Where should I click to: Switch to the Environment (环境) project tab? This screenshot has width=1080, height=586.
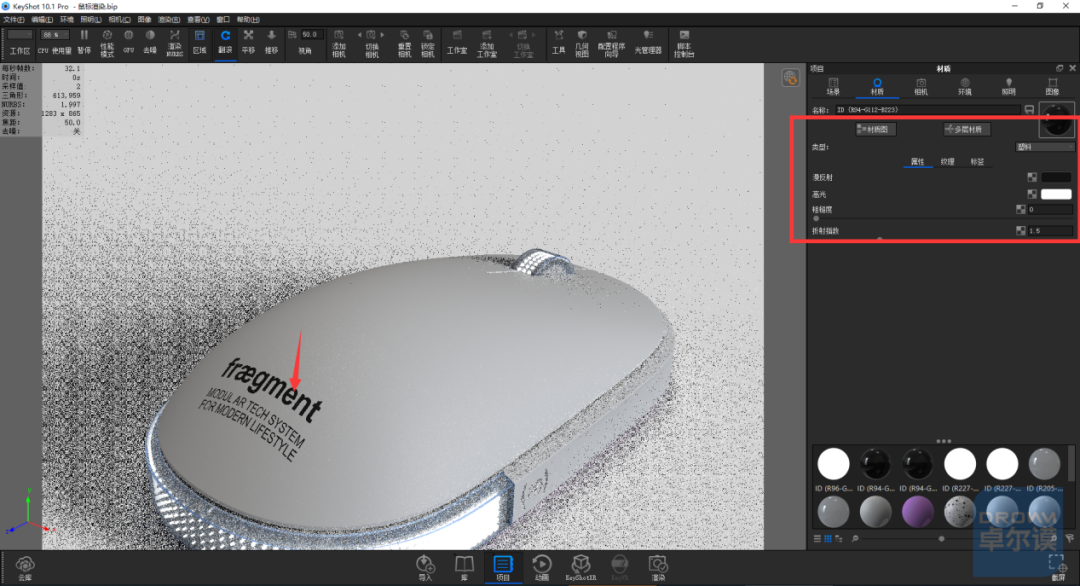(964, 87)
